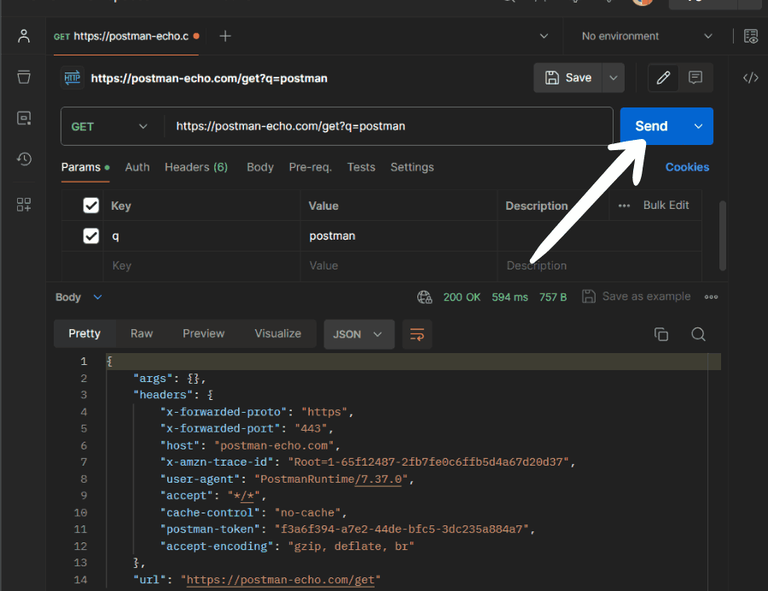Click the Save button
The height and width of the screenshot is (591, 768).
pyautogui.click(x=568, y=78)
